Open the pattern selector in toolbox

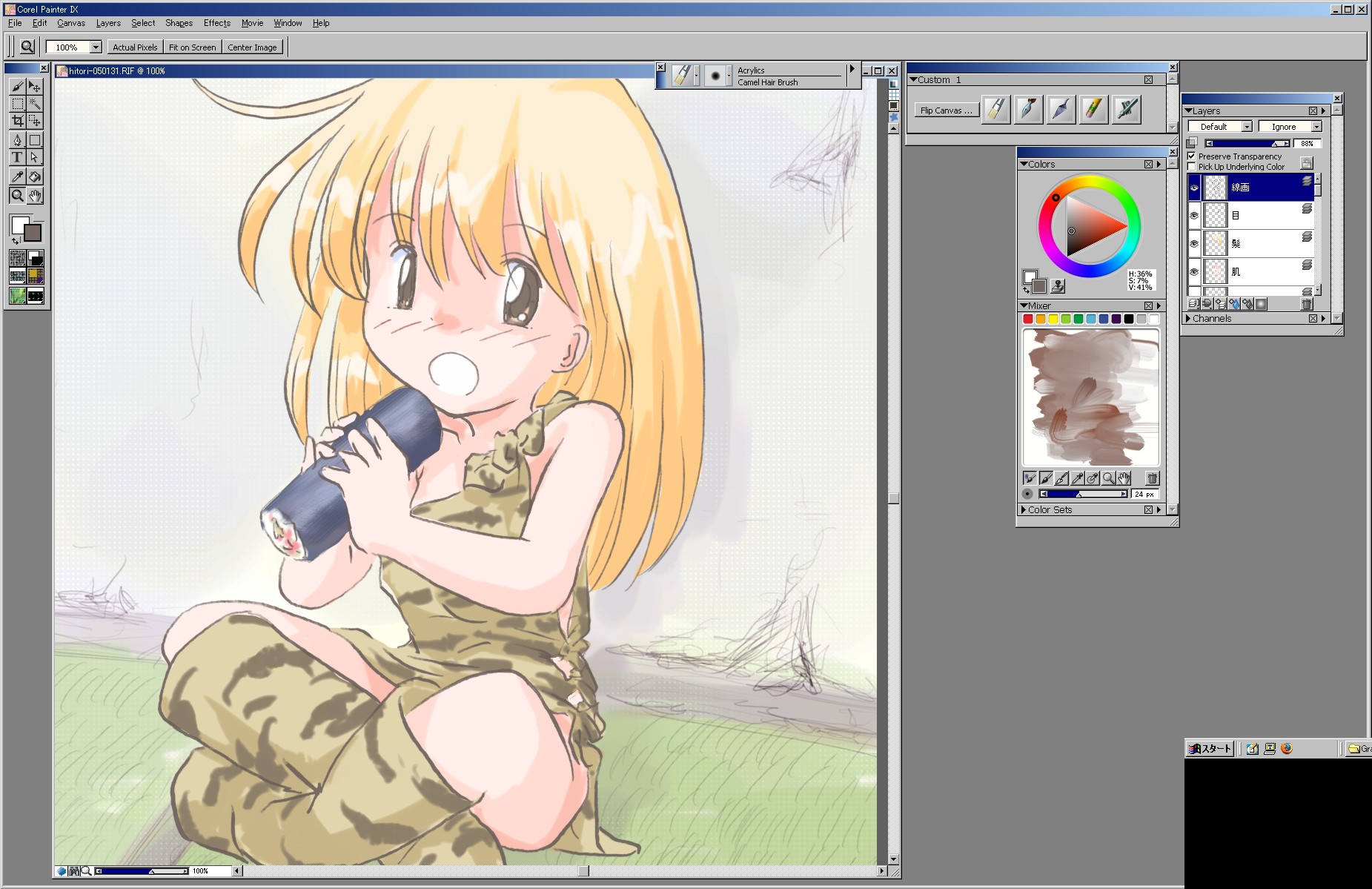[x=18, y=277]
